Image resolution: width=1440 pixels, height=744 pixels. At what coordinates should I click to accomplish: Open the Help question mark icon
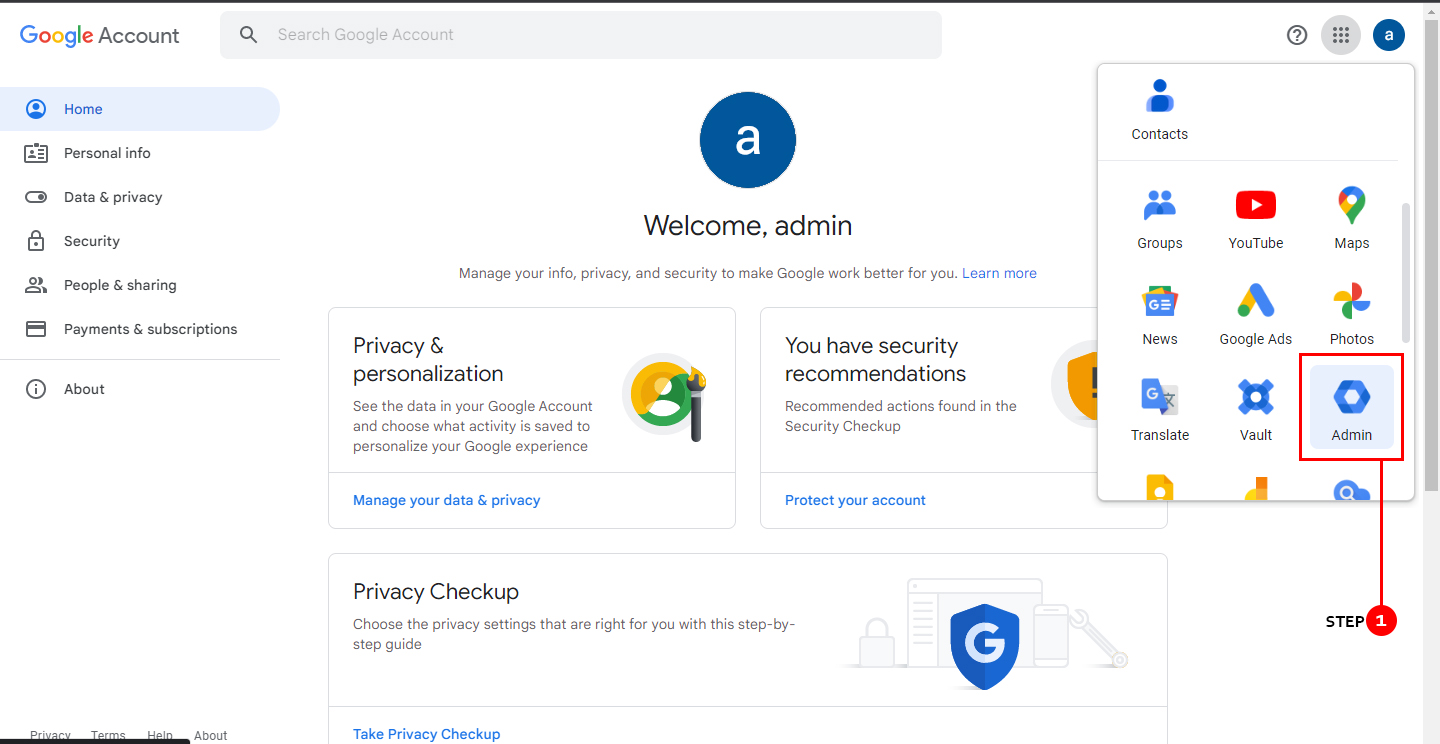pyautogui.click(x=1296, y=34)
